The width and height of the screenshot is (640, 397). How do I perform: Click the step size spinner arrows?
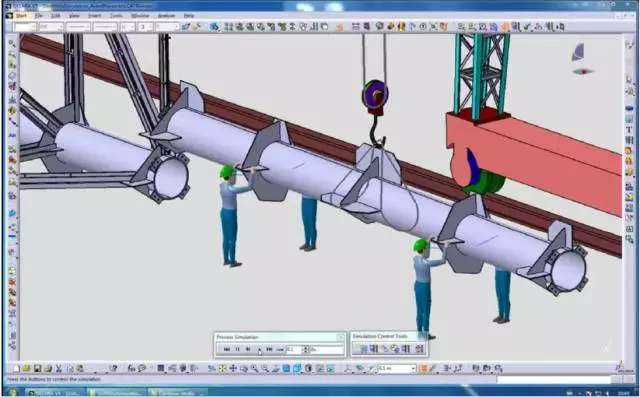tap(306, 349)
